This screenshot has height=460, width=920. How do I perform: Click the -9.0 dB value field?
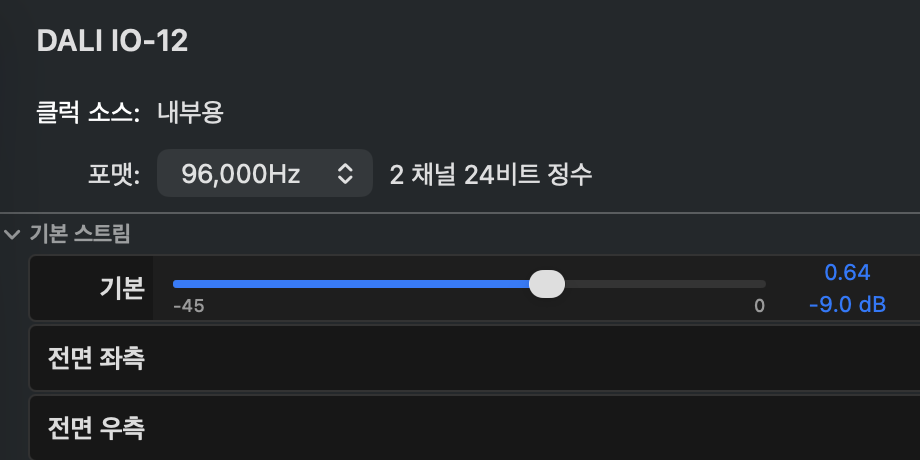[847, 305]
